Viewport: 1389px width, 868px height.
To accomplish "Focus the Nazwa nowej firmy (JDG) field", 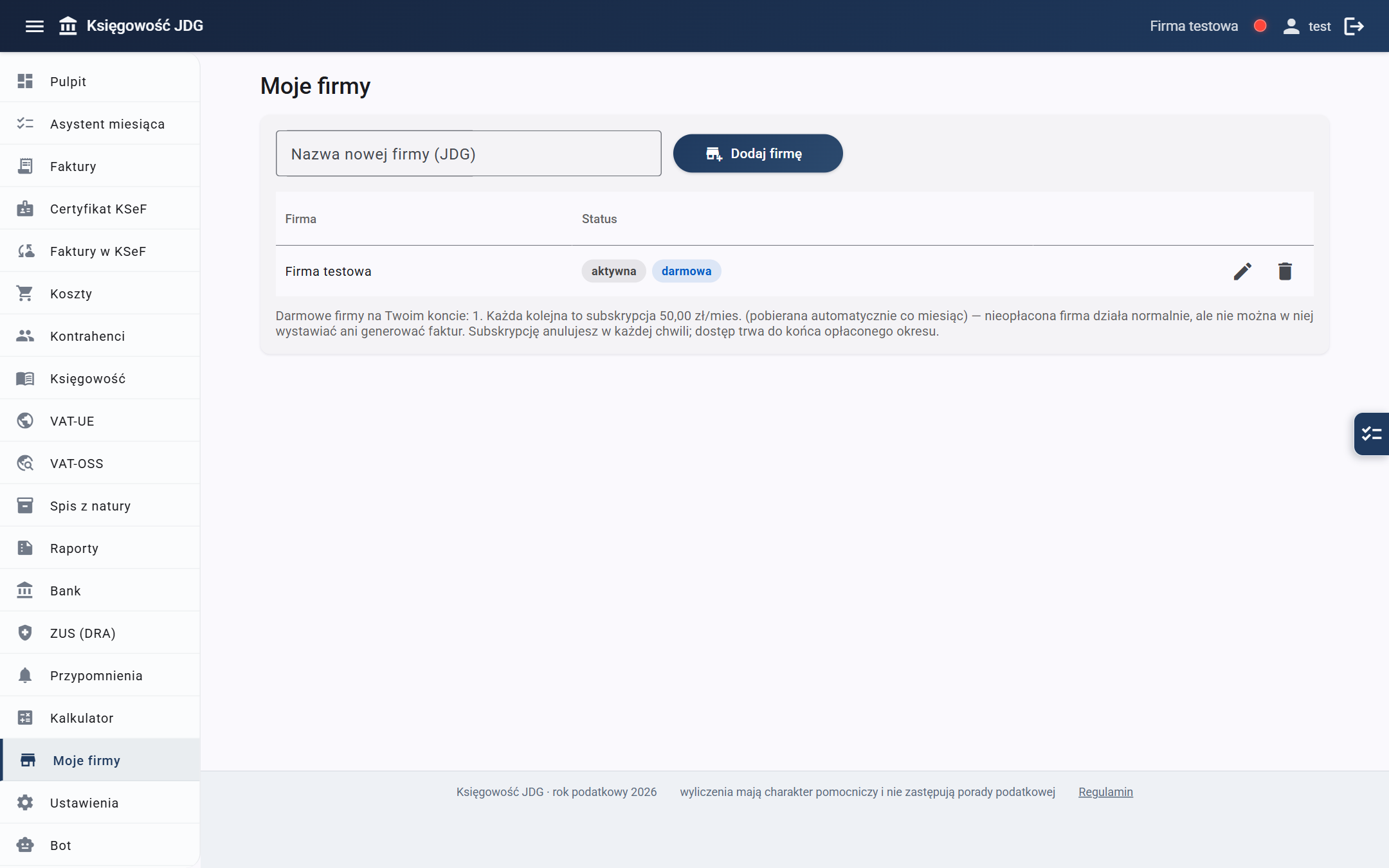I will (468, 154).
